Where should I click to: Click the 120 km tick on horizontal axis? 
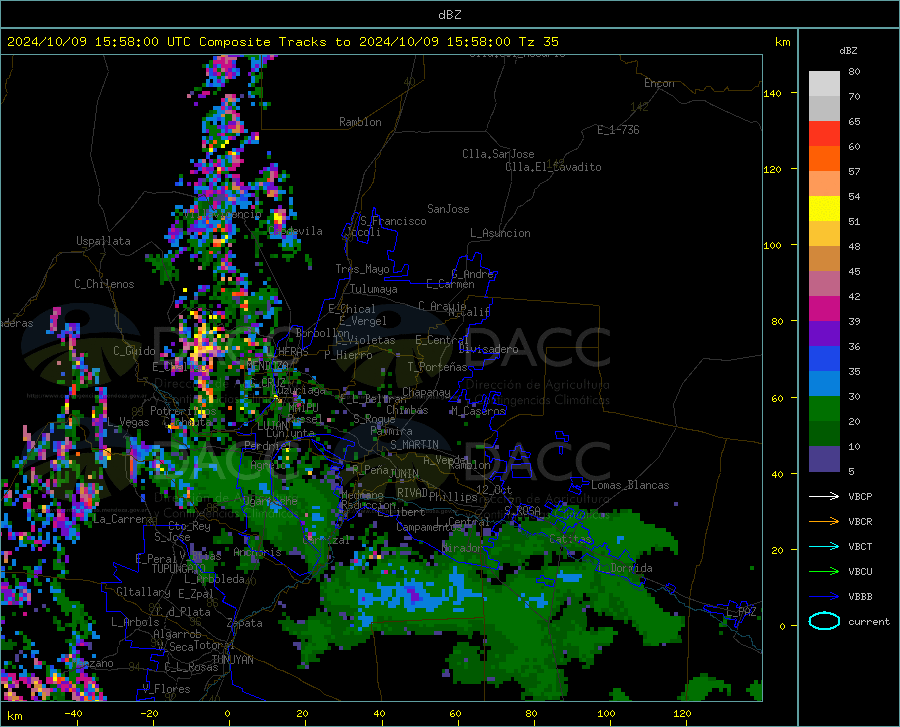(x=682, y=713)
